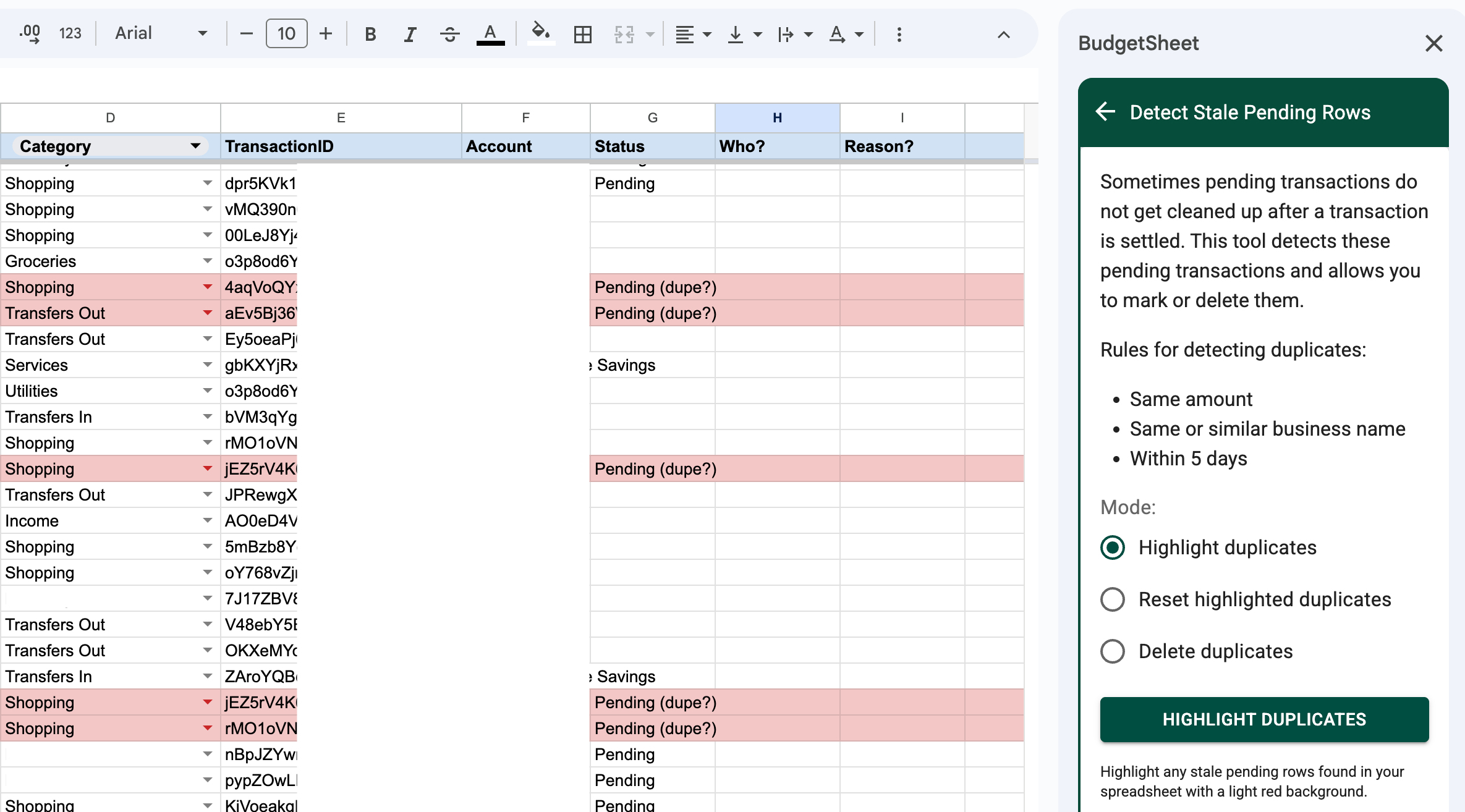Open the borders tool
This screenshot has height=812, width=1465.
(582, 35)
